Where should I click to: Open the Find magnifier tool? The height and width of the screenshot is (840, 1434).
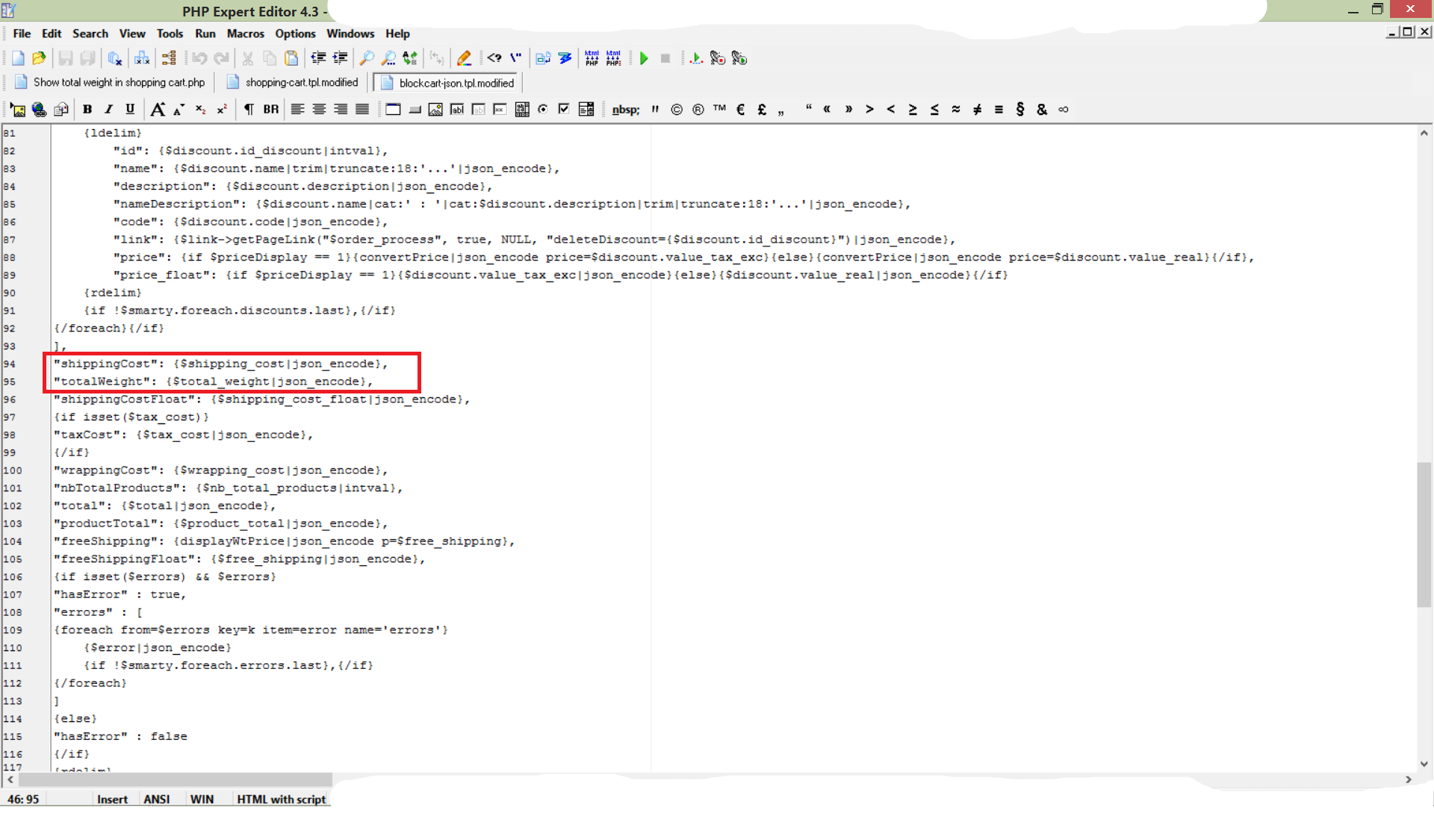click(x=367, y=58)
